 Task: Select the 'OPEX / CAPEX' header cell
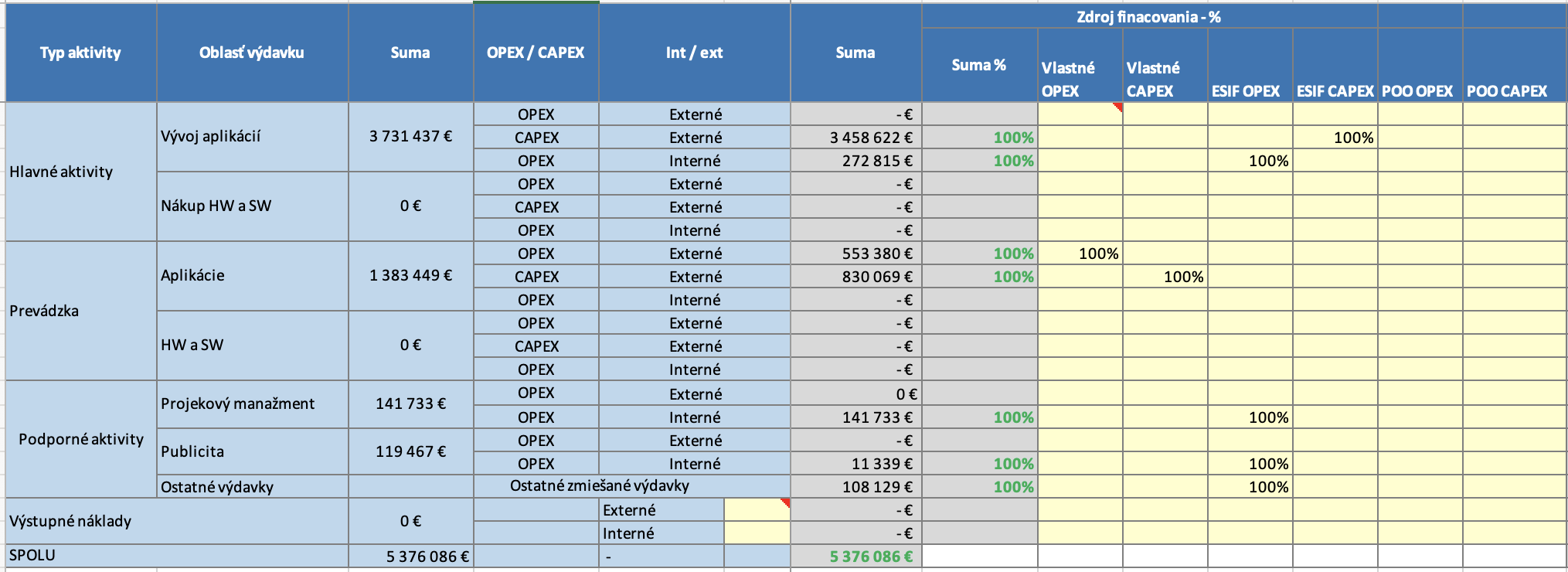tap(536, 53)
